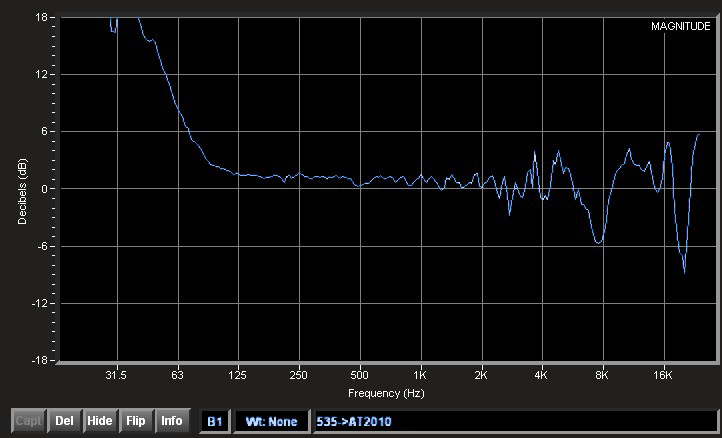Delete the trace with Del button

click(x=64, y=420)
